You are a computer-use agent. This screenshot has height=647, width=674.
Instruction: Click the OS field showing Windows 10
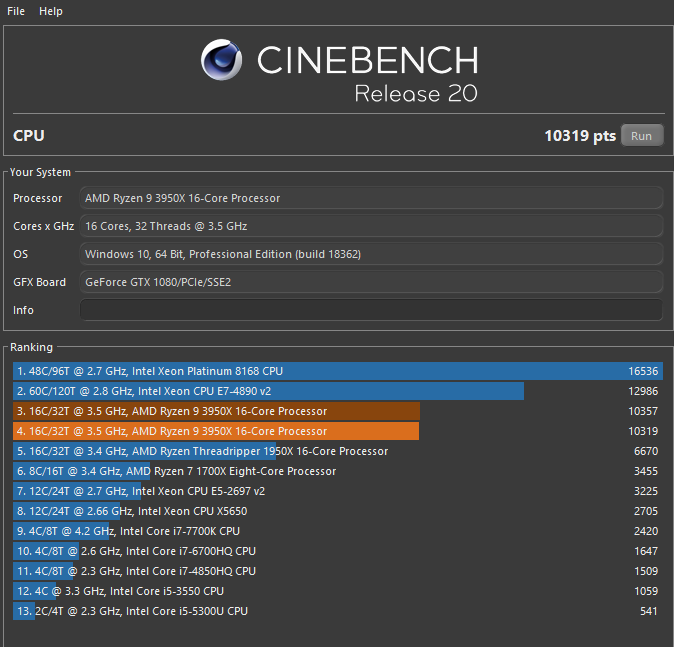(x=371, y=254)
